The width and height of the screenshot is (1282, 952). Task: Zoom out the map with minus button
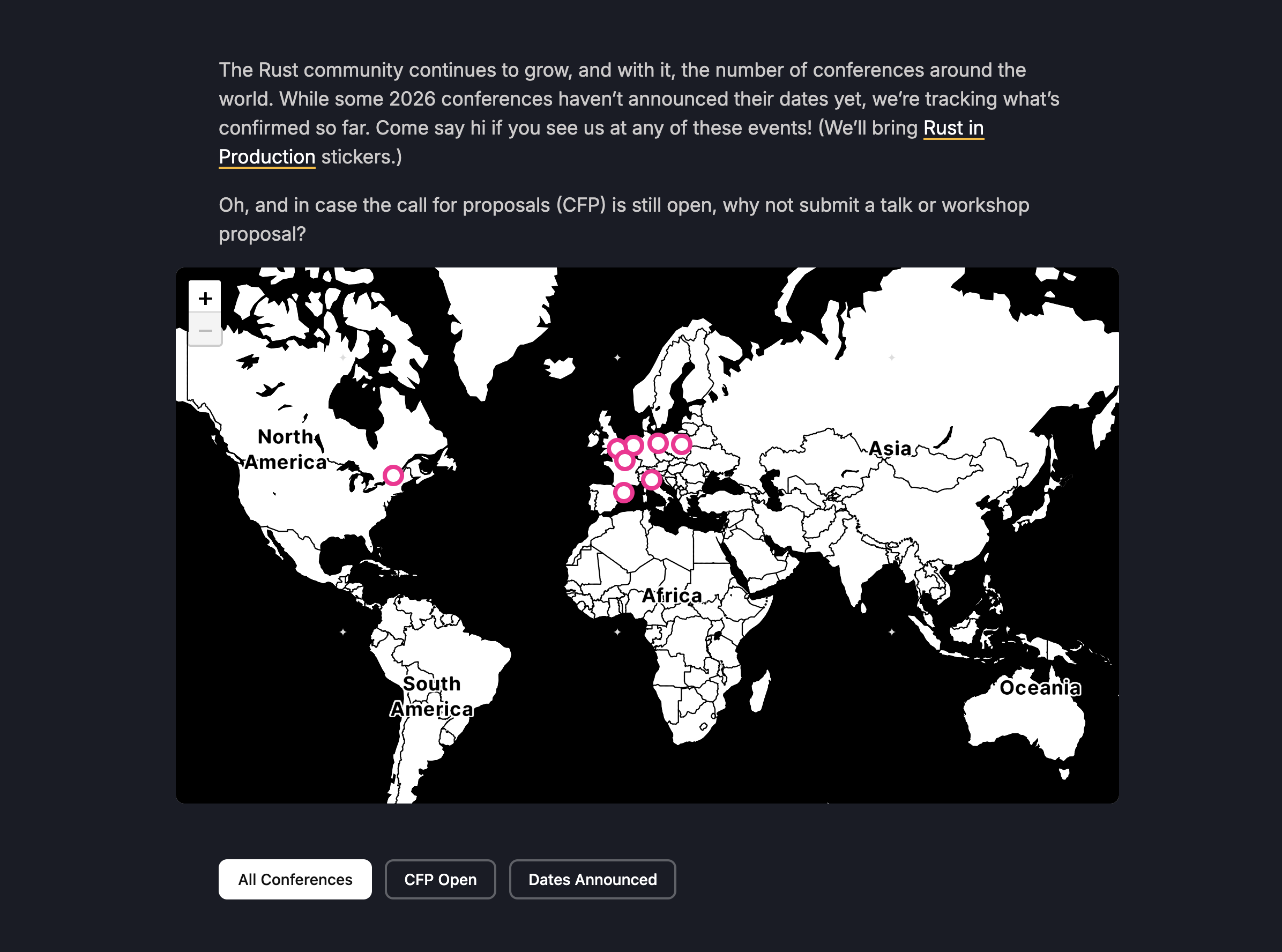[x=205, y=330]
